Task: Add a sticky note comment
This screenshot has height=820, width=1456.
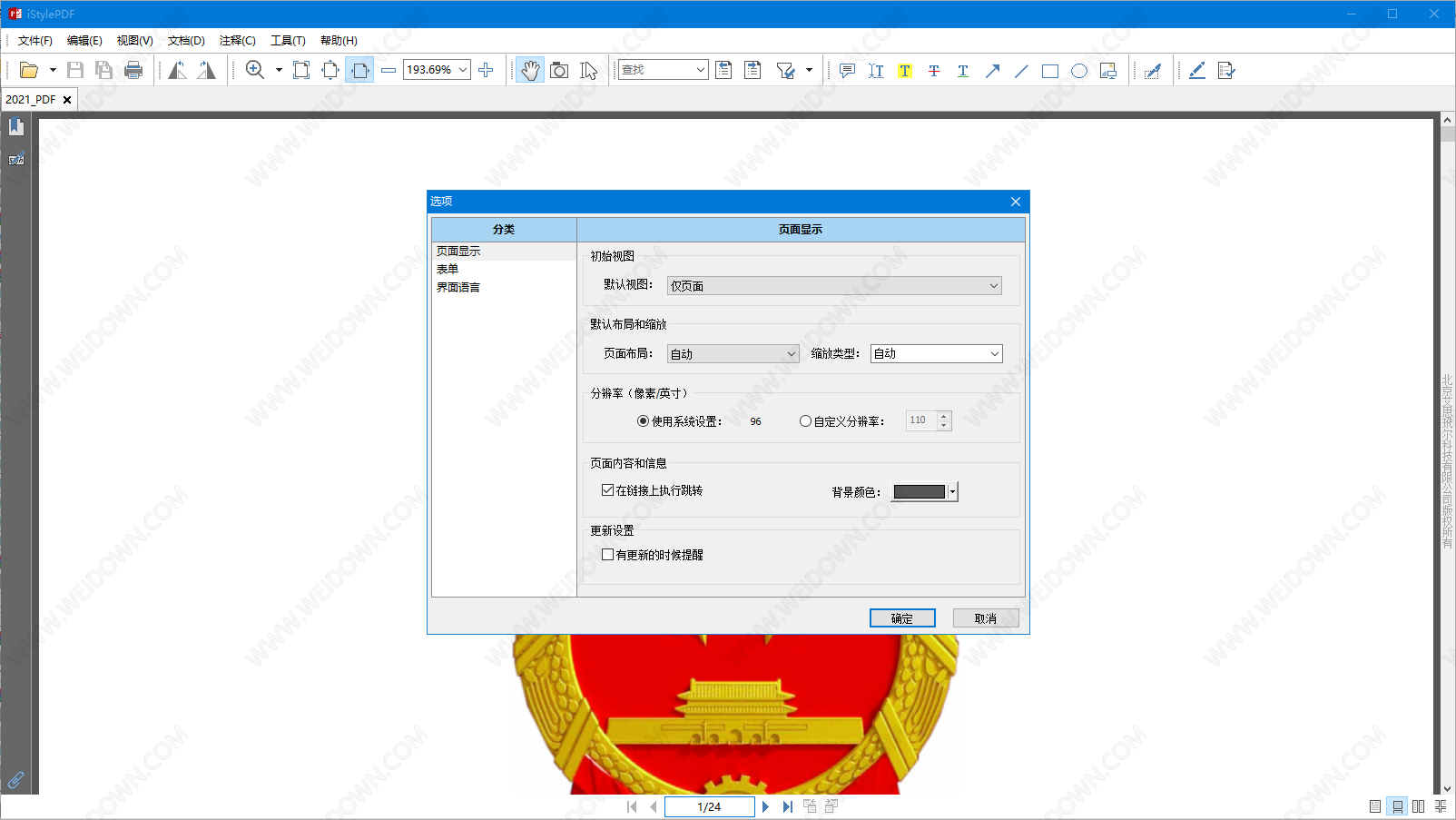Action: point(847,70)
